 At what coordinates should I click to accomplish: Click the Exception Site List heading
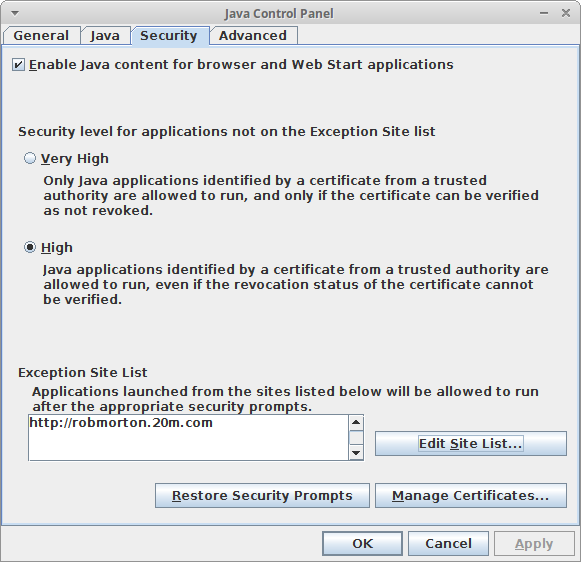tap(83, 373)
